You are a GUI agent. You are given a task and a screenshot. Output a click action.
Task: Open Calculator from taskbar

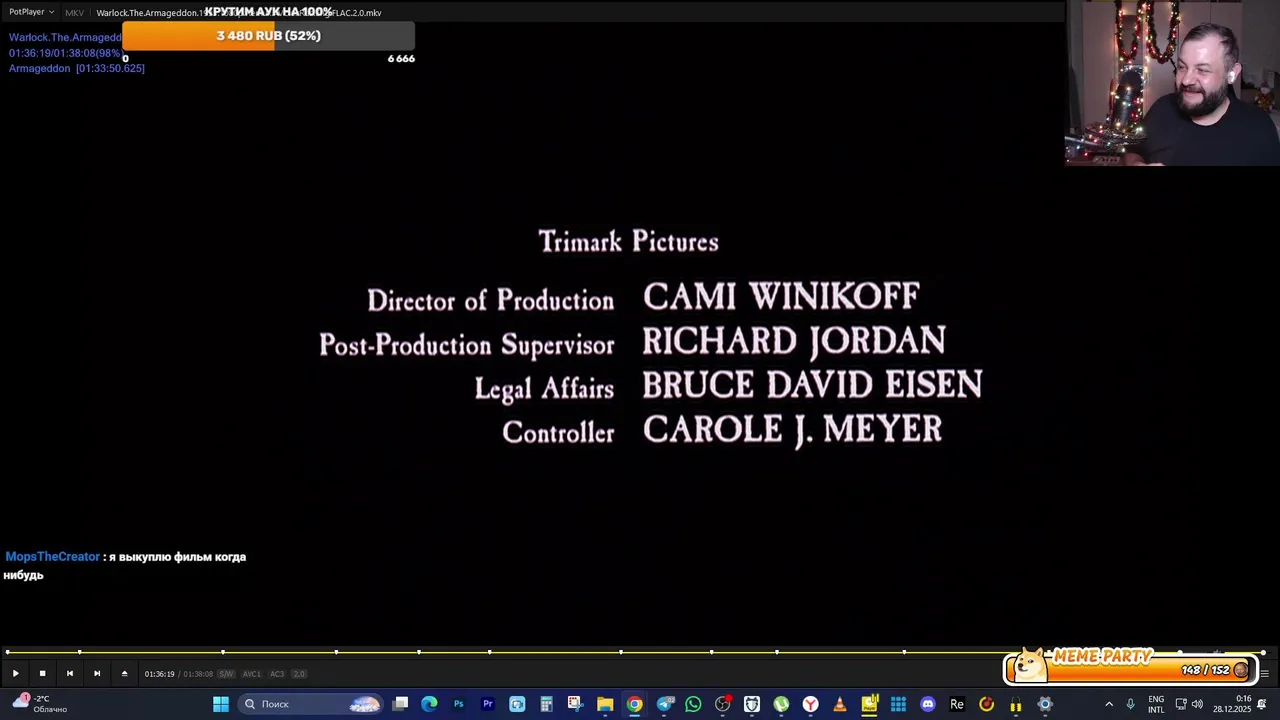(x=546, y=704)
